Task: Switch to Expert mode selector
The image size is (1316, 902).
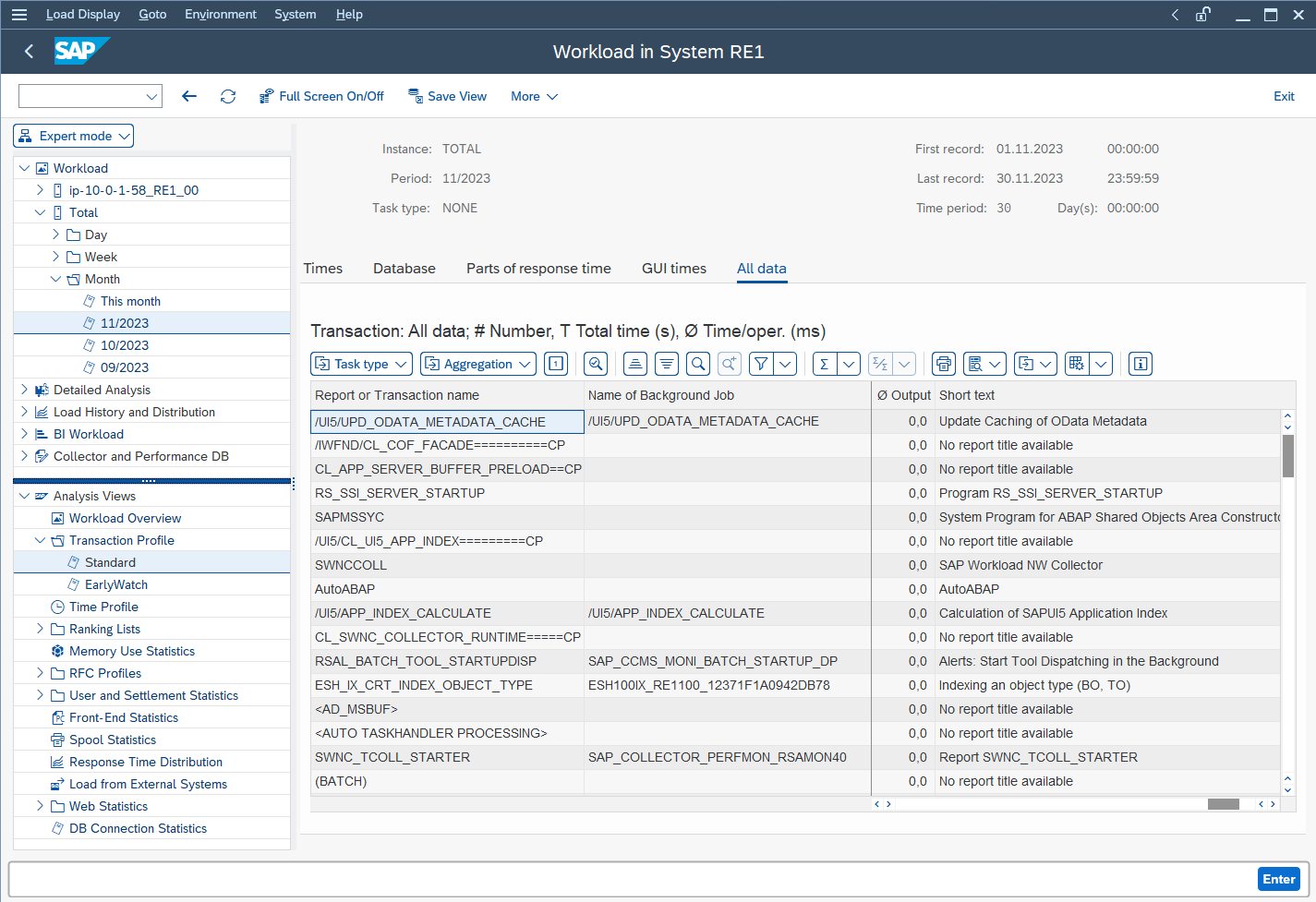Action: click(x=73, y=135)
